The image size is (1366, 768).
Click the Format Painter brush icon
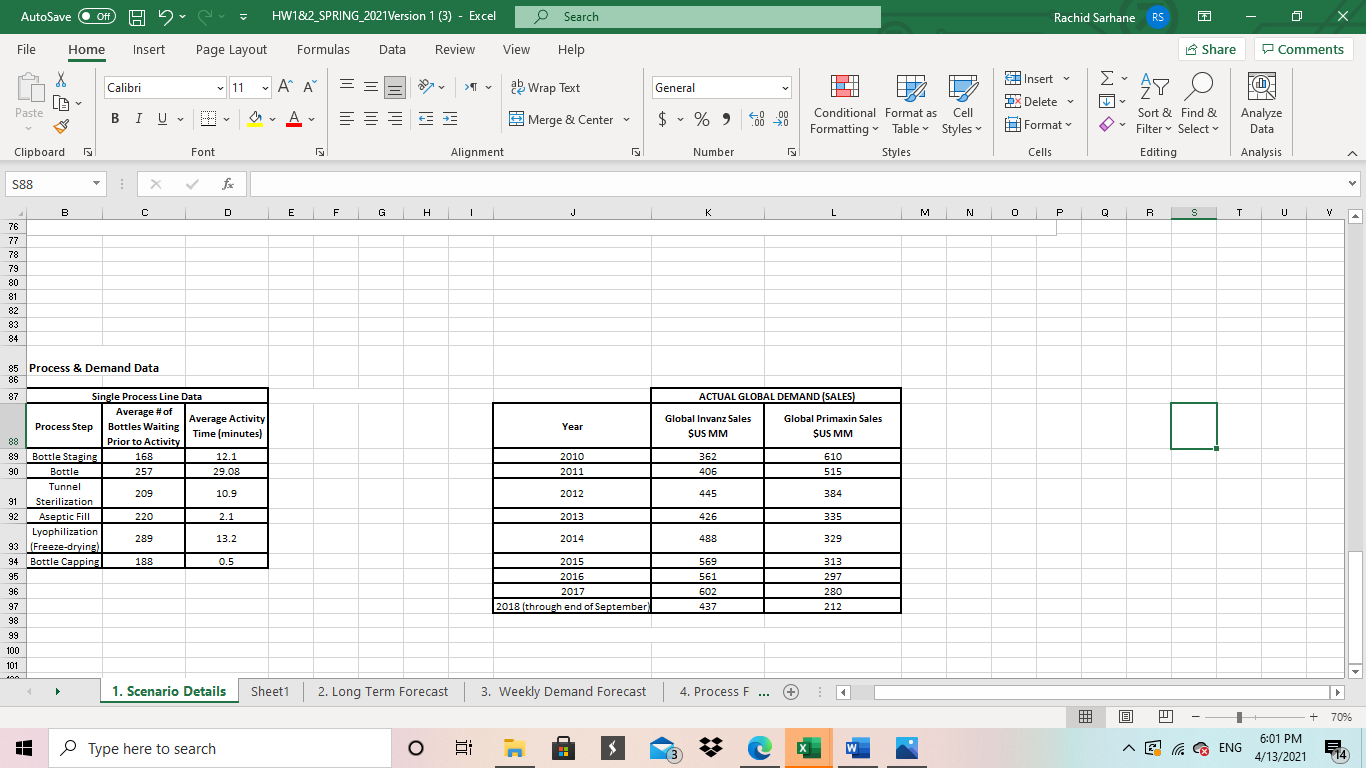[x=62, y=125]
